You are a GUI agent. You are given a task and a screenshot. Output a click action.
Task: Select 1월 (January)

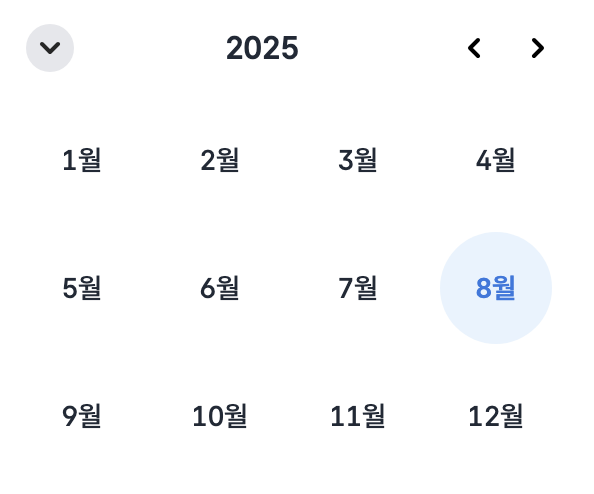(82, 160)
